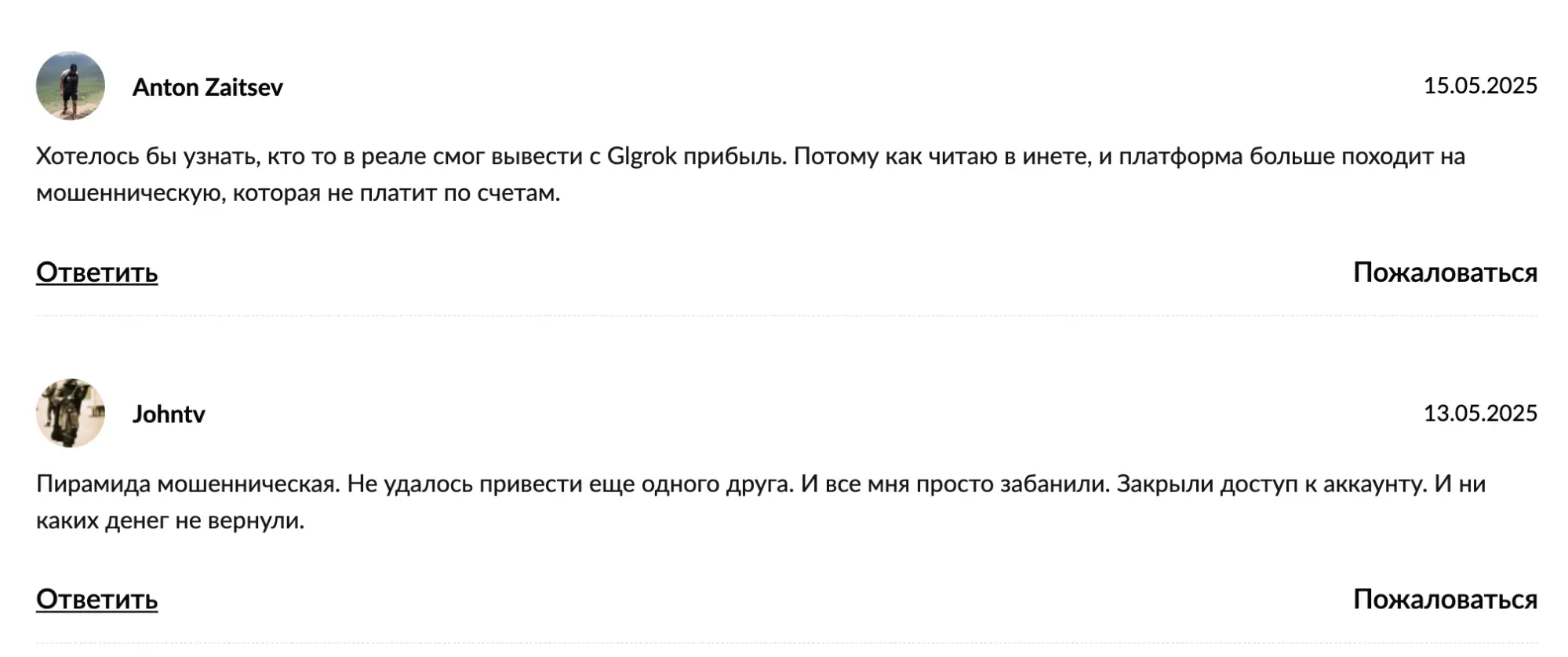Select the username Johntv
Screen dimensions: 1568x657
click(x=167, y=414)
